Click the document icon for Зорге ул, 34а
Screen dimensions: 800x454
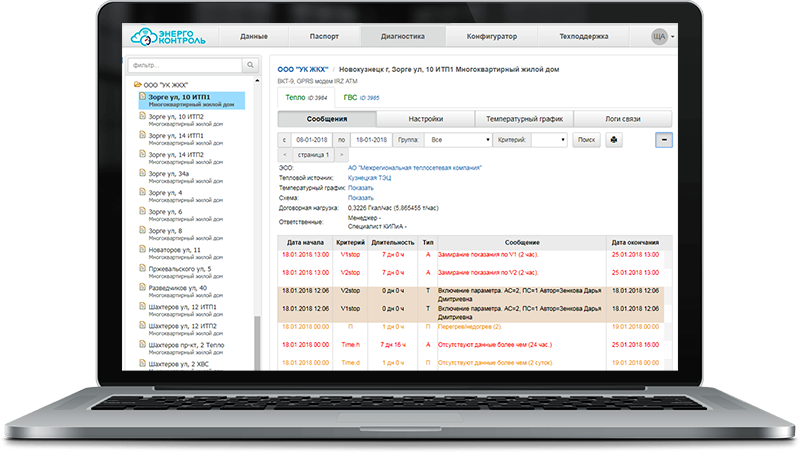(x=143, y=173)
